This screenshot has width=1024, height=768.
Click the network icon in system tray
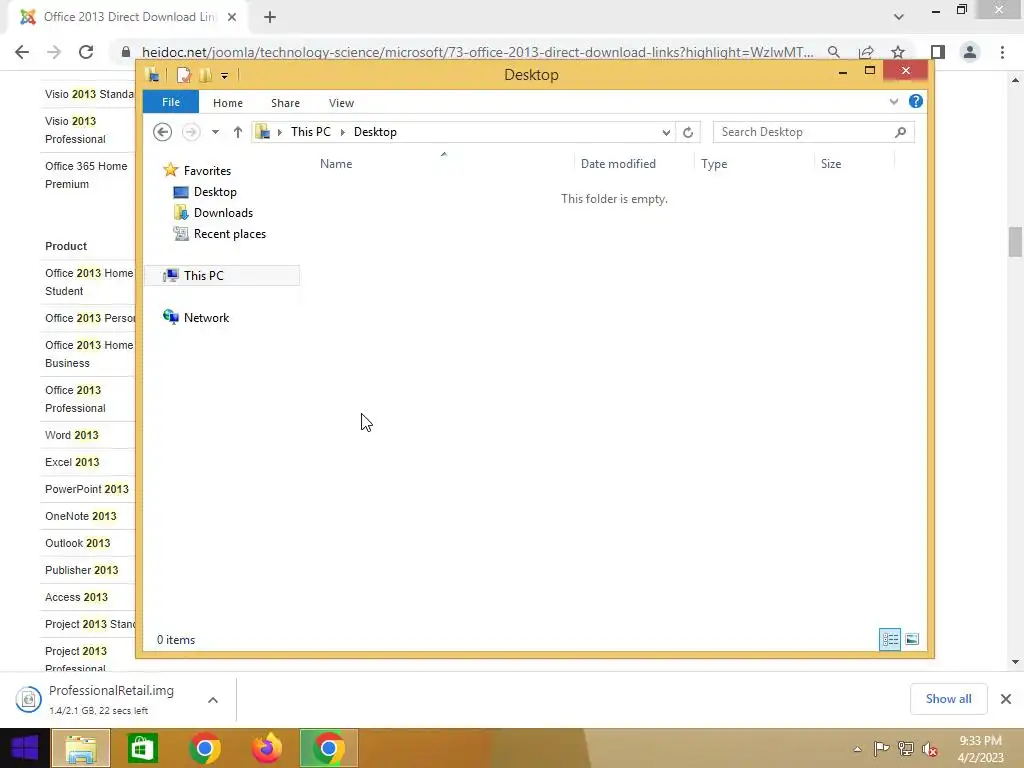point(906,749)
